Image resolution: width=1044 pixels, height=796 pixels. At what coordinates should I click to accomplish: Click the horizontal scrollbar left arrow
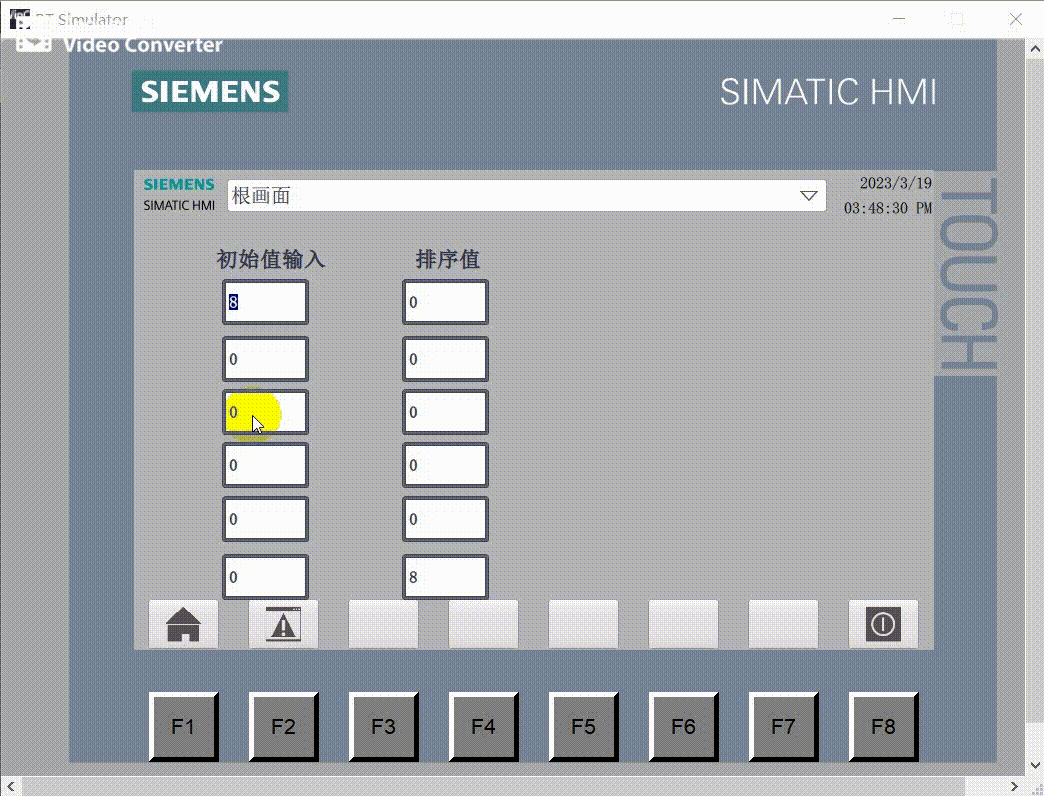pos(11,787)
